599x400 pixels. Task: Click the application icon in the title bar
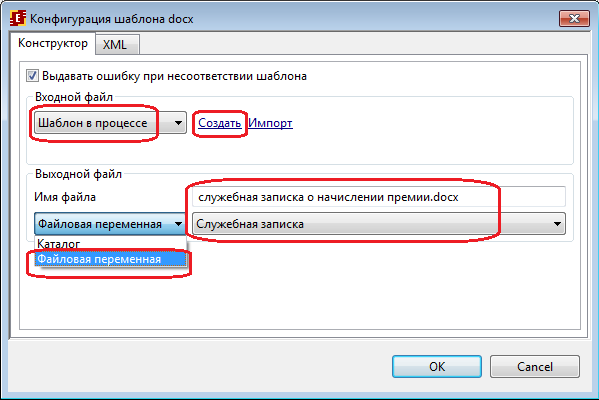pos(18,18)
